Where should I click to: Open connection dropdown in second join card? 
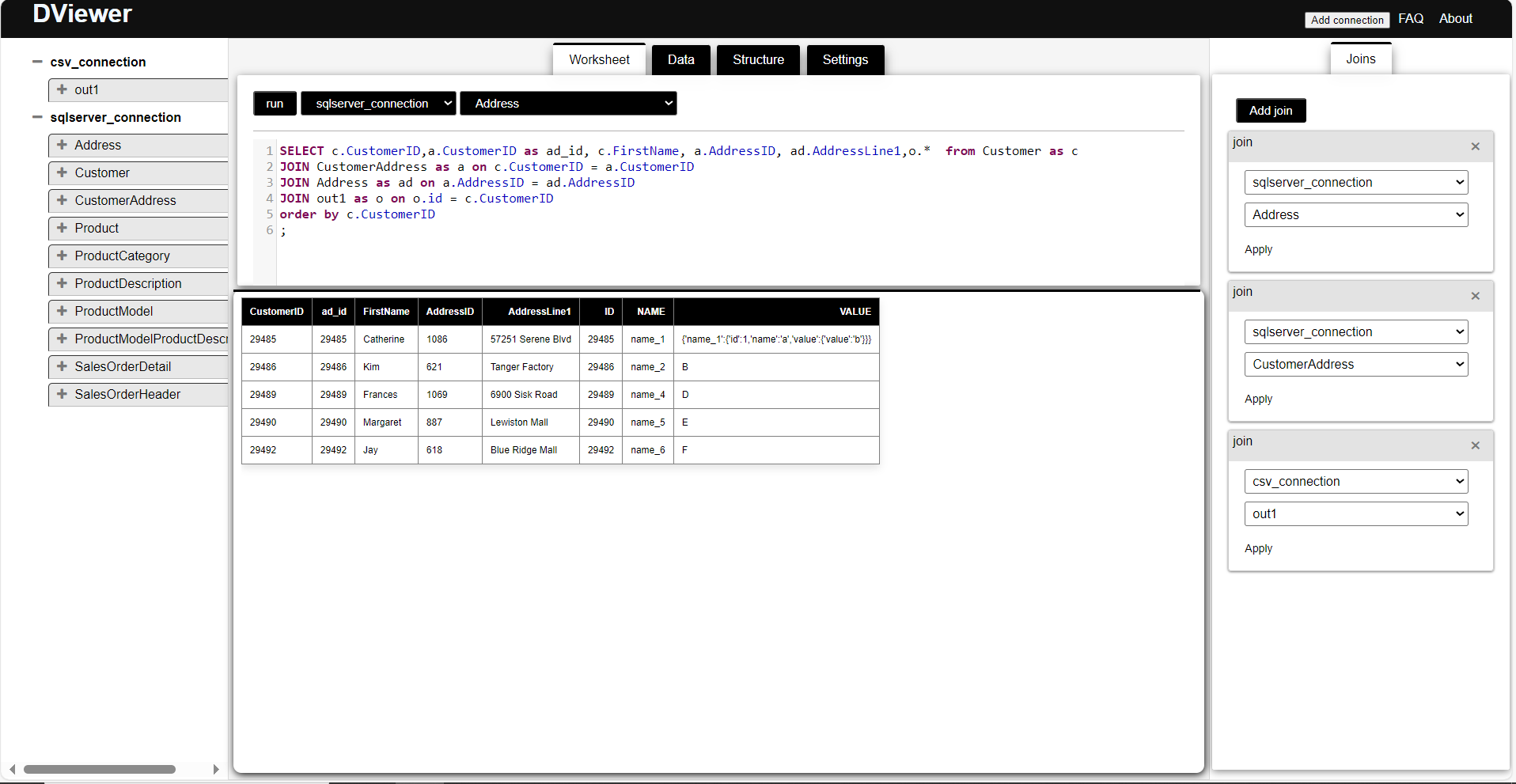point(1356,331)
